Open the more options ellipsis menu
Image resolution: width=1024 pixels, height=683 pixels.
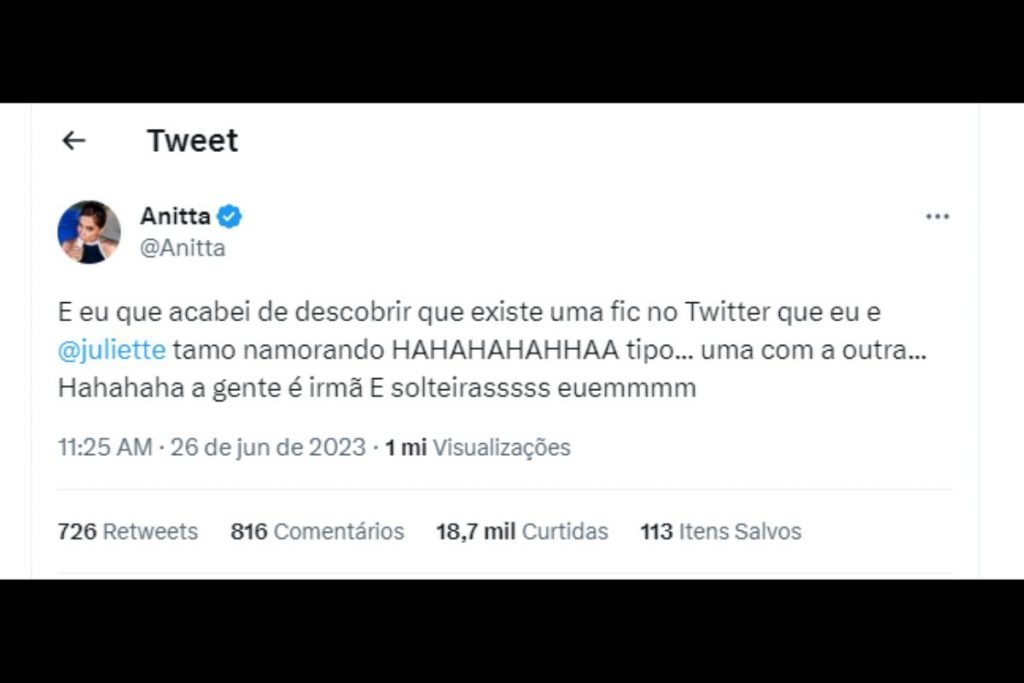click(938, 216)
